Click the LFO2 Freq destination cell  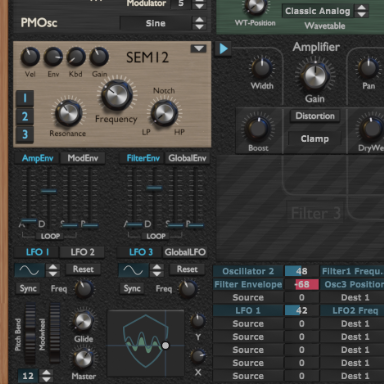pyautogui.click(x=355, y=311)
